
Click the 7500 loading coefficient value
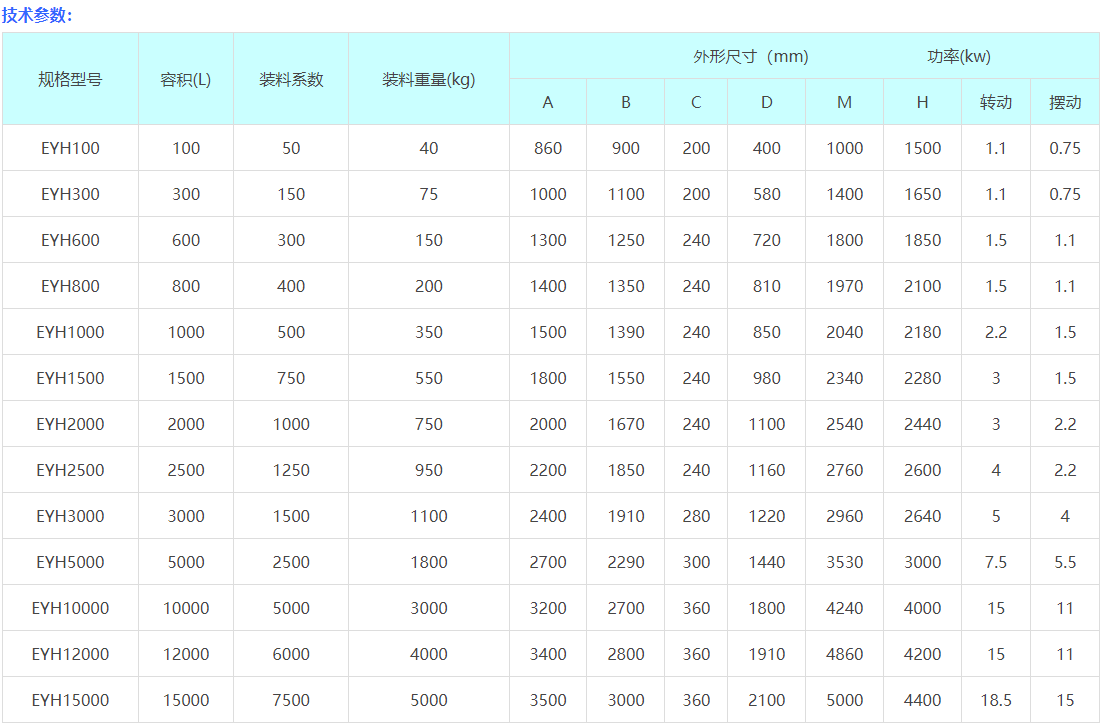pos(291,700)
